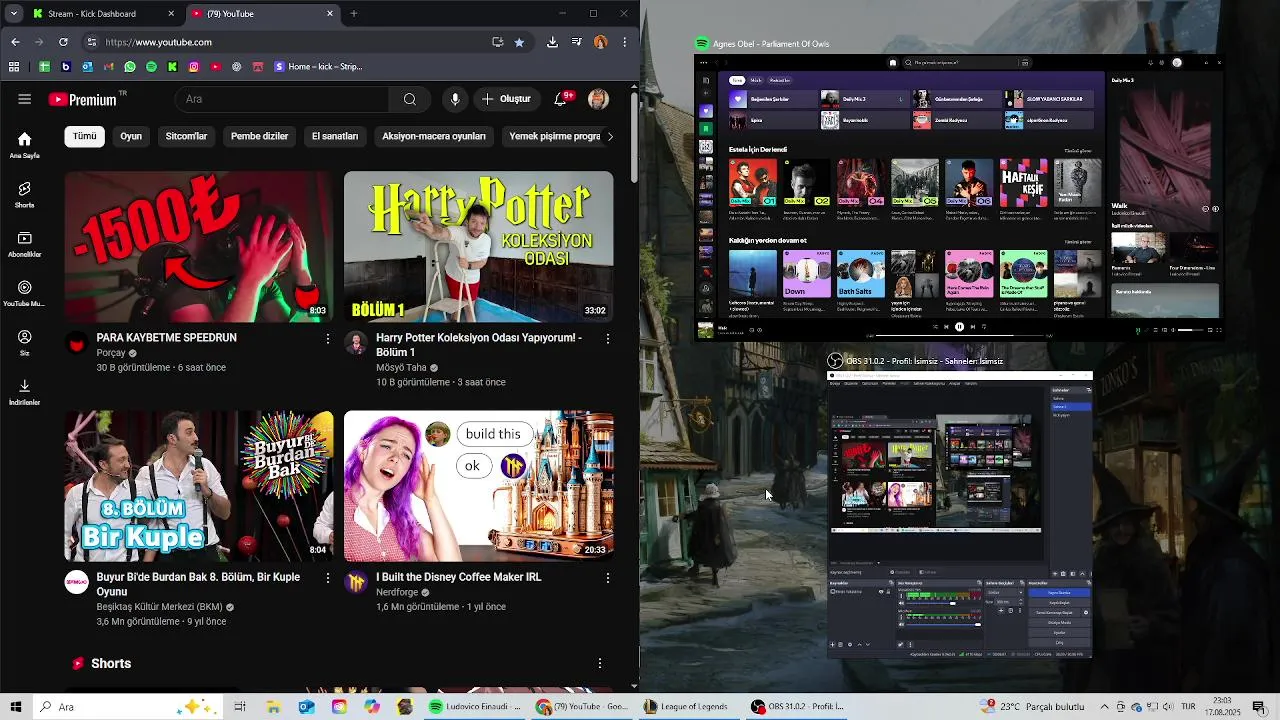The height and width of the screenshot is (720, 1280).
Task: Toggle repeat in Spotify player
Action: point(984,327)
